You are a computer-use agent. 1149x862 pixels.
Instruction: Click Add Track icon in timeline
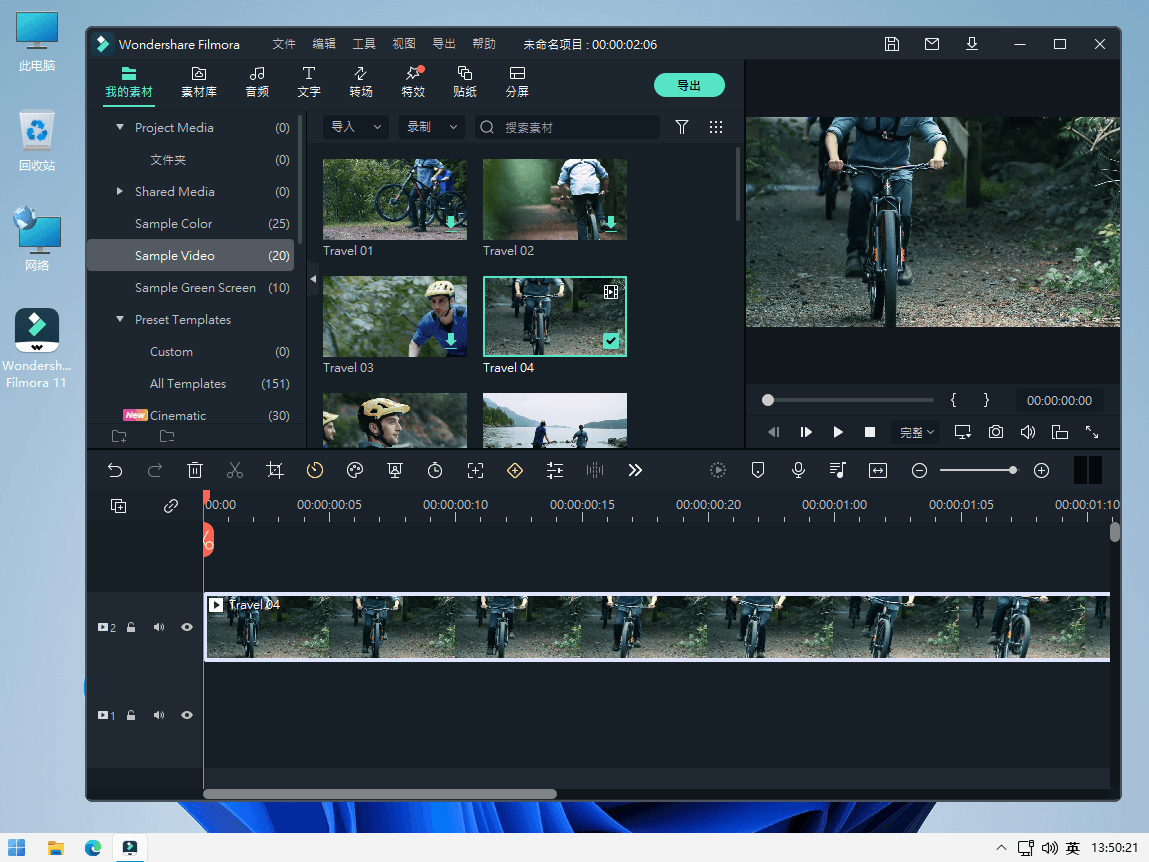pos(118,506)
